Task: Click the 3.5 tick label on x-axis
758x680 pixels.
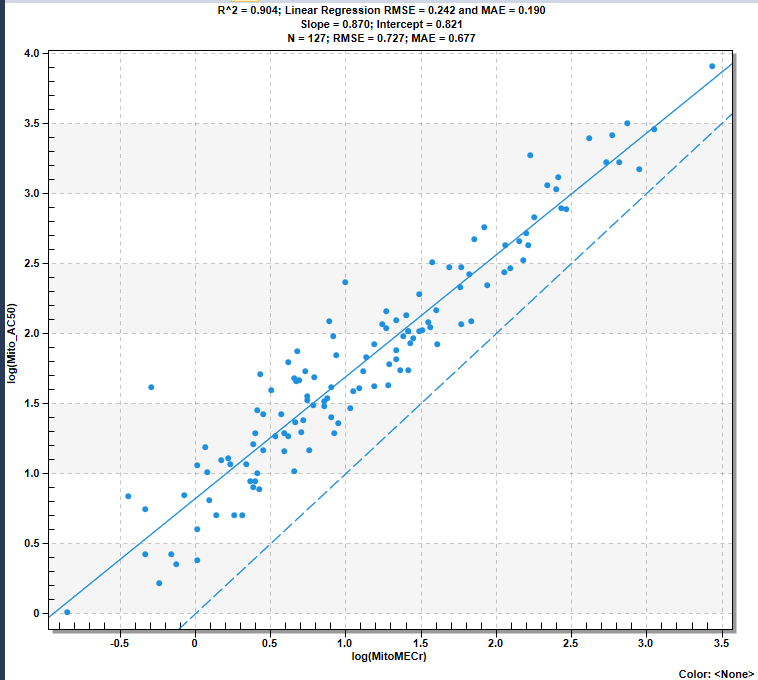Action: click(x=721, y=643)
